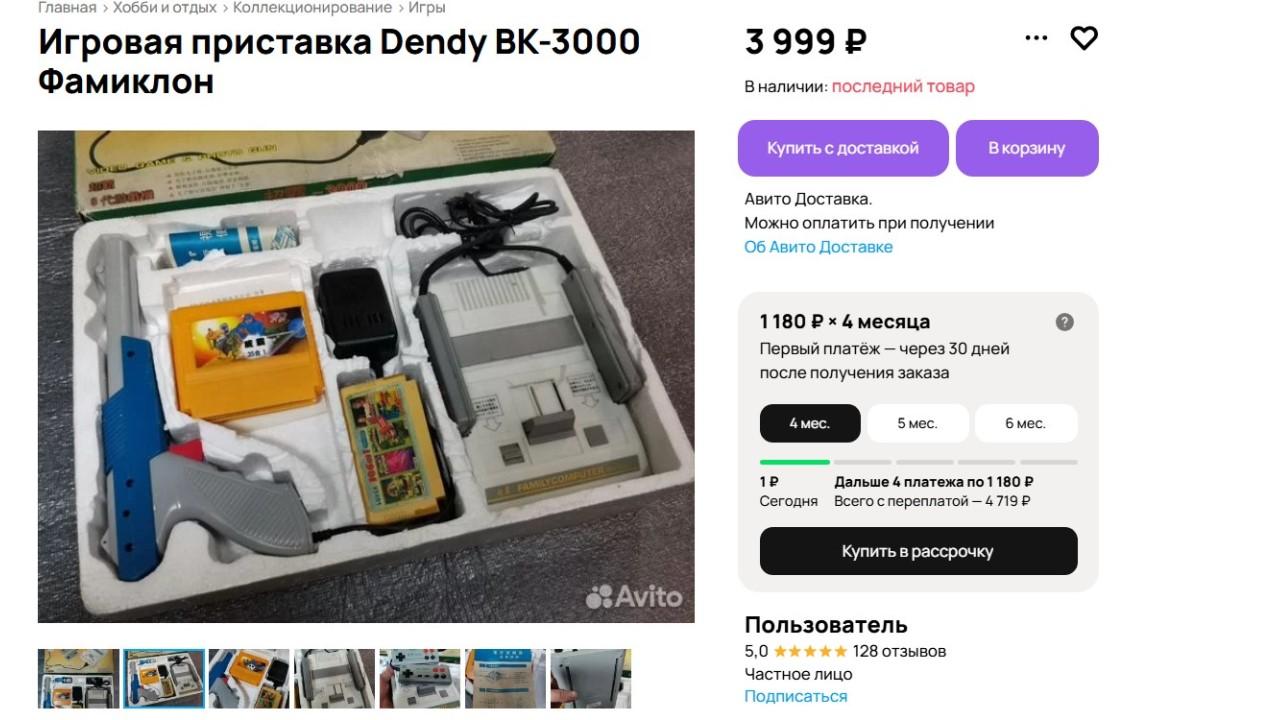The width and height of the screenshot is (1280, 720).
Task: Click Купить в рассрочку button
Action: 918,551
